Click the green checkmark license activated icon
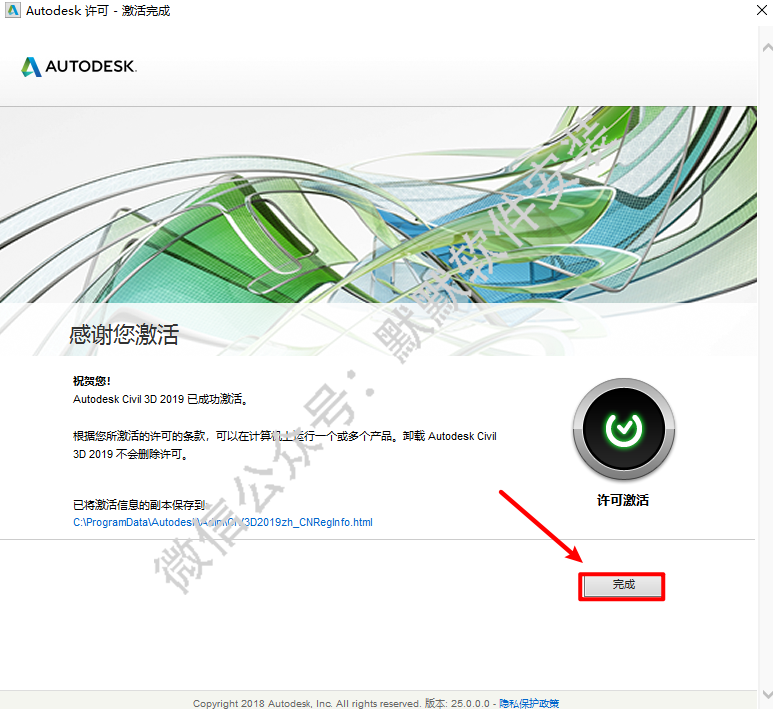 click(622, 430)
